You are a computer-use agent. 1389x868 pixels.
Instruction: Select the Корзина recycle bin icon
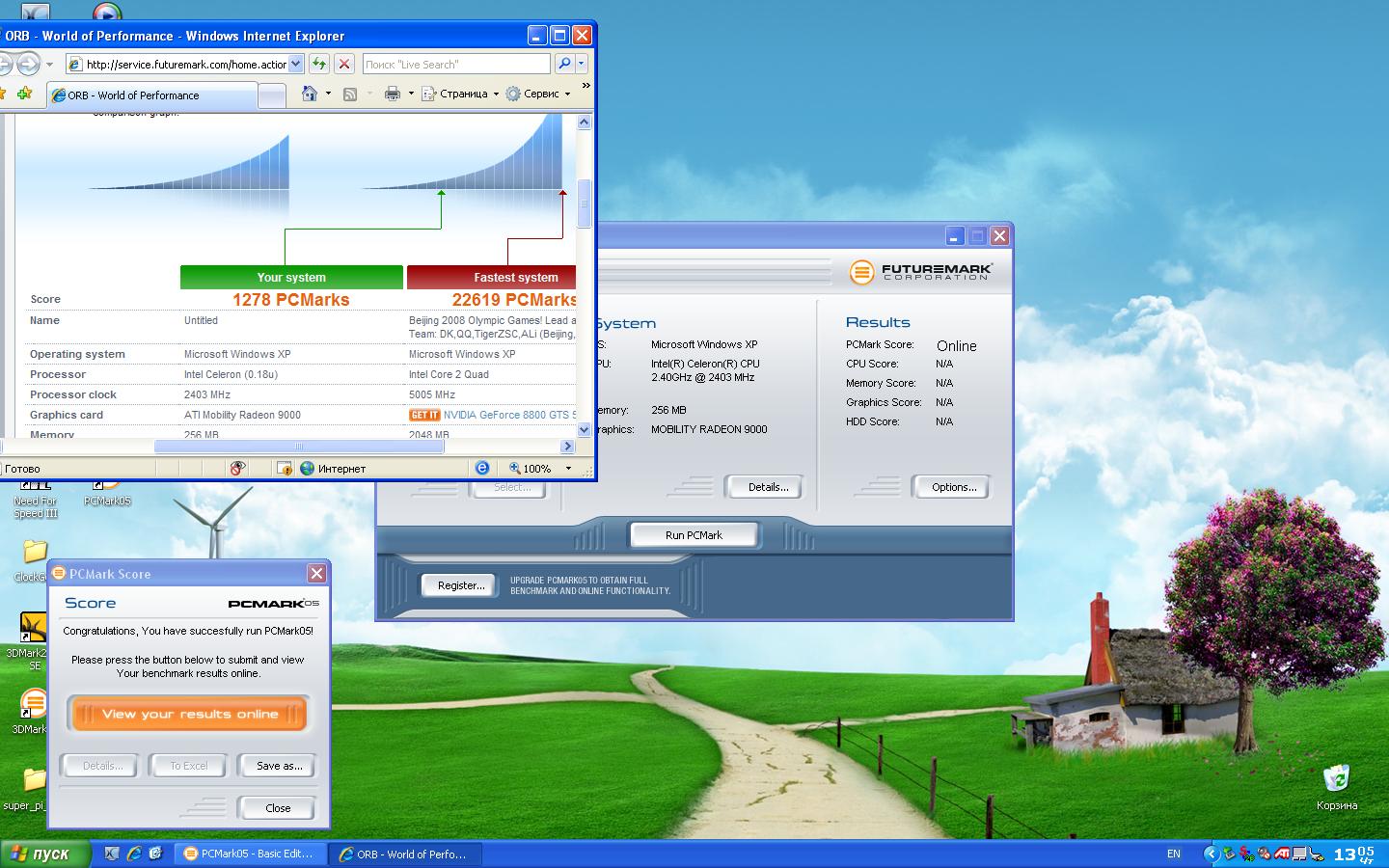[x=1336, y=788]
